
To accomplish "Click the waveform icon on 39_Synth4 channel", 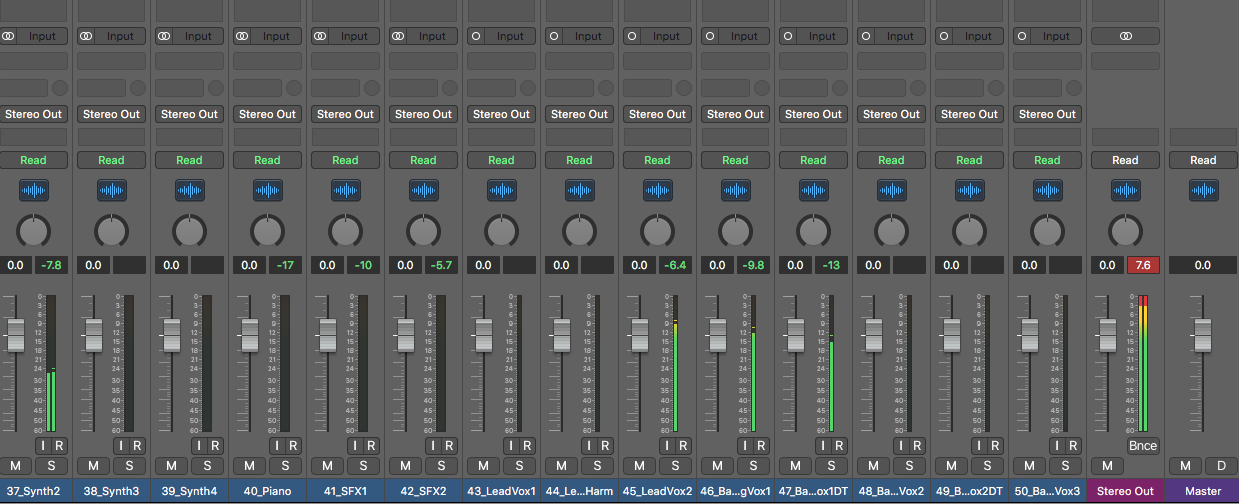I will coord(189,190).
